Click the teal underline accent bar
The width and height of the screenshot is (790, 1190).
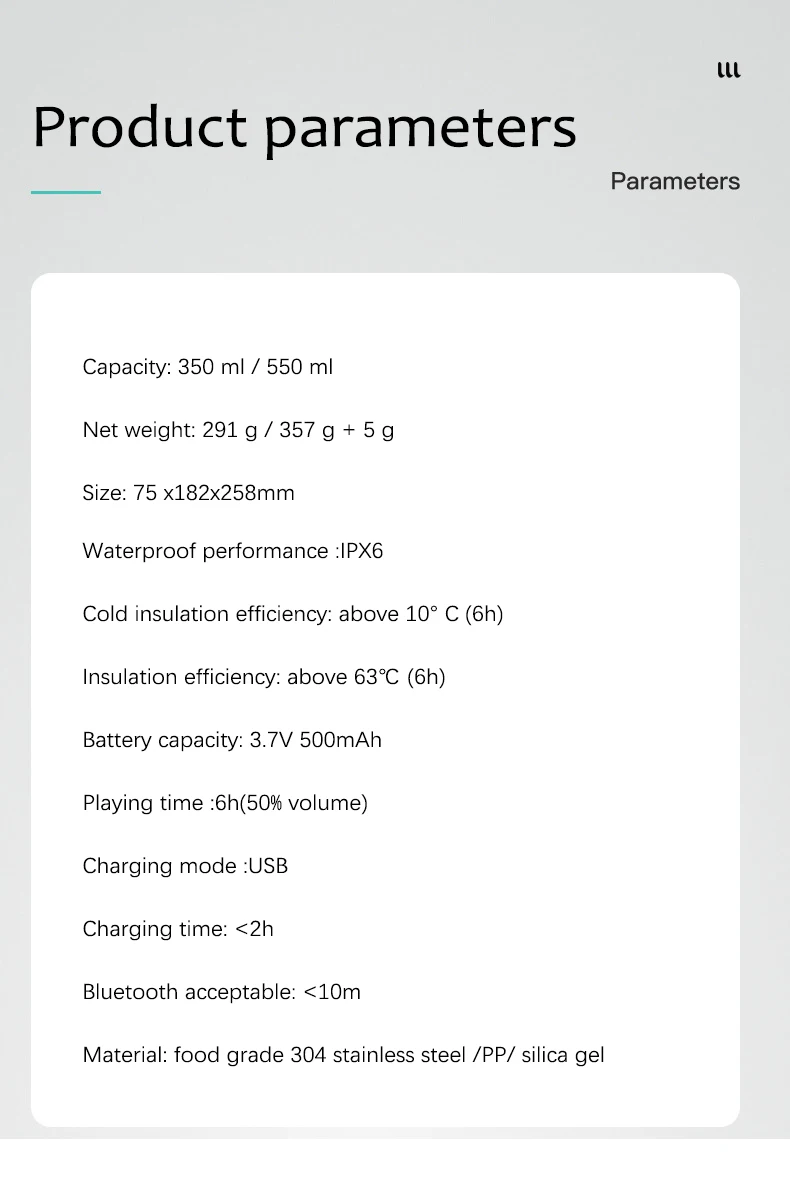[66, 192]
